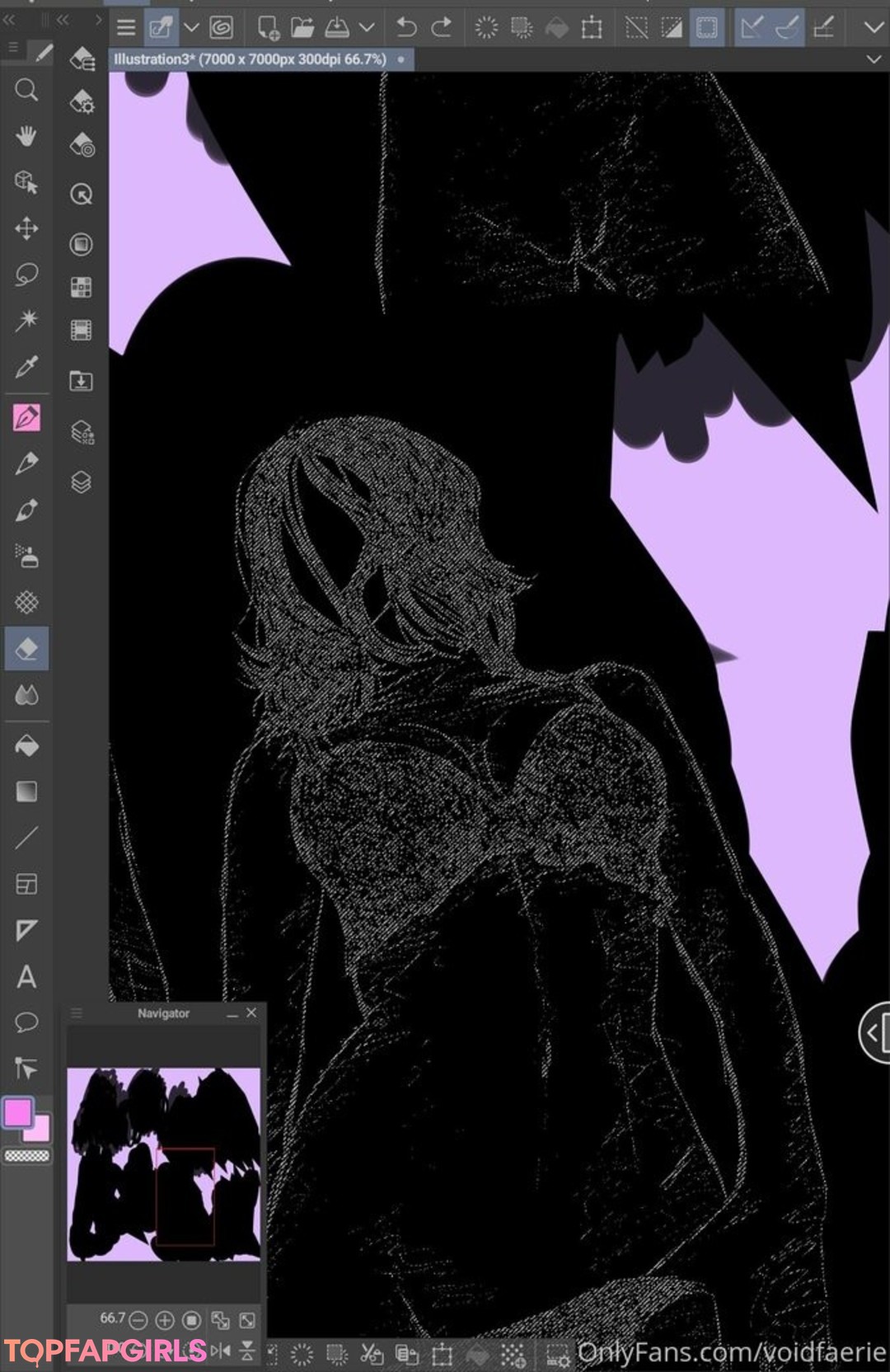Viewport: 890px width, 1372px height.
Task: Toggle Snap to Special Ruler
Action: click(787, 28)
